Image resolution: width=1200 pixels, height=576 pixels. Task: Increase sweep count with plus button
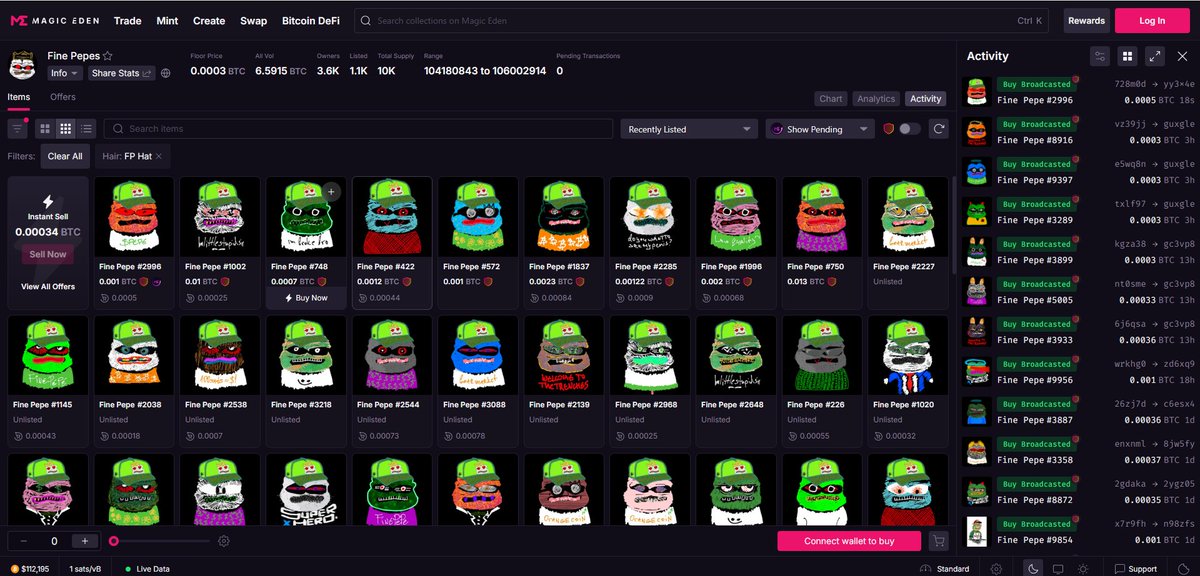pyautogui.click(x=86, y=541)
